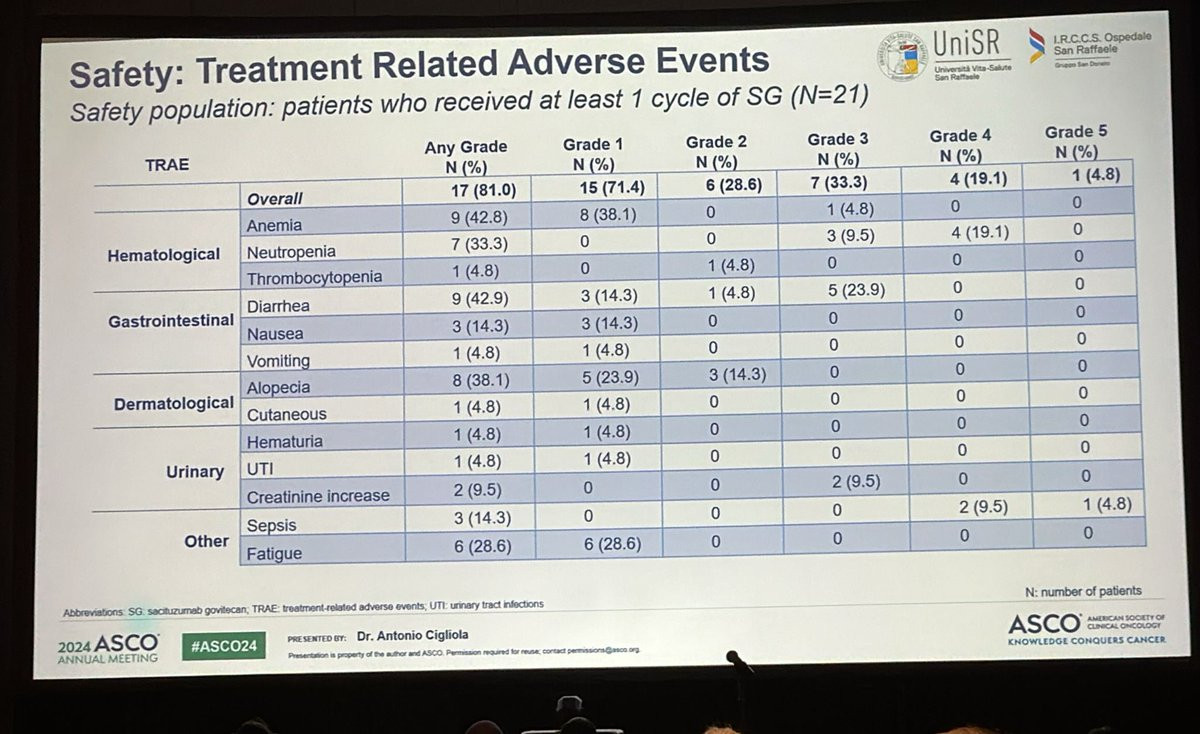1200x734 pixels.
Task: Click the 'Overall' row label
Action: pos(274,199)
